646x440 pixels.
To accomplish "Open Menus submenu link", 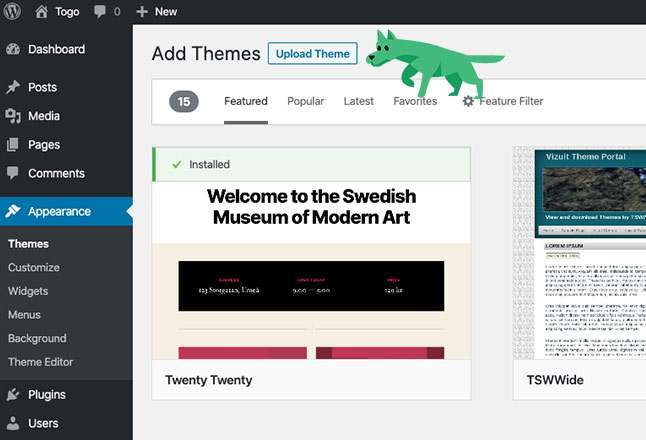I will tap(24, 315).
